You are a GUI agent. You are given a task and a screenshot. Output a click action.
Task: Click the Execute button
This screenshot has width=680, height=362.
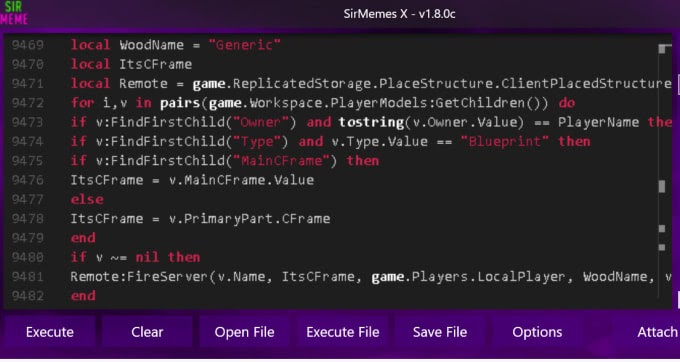click(49, 332)
